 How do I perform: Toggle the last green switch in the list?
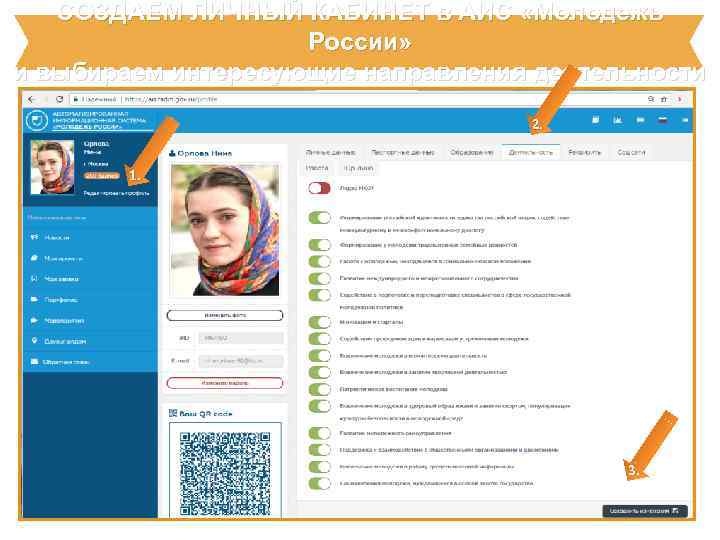319,484
